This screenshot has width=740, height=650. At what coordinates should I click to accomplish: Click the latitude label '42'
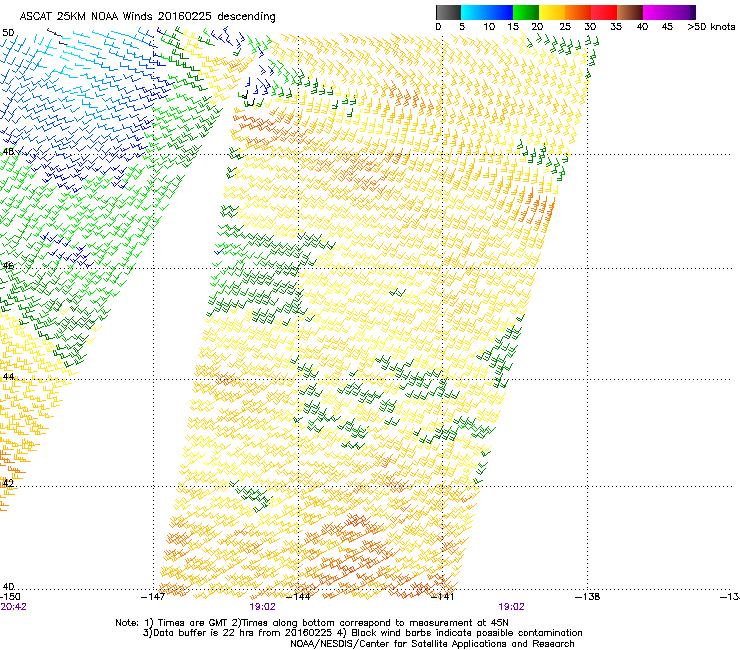coord(8,483)
